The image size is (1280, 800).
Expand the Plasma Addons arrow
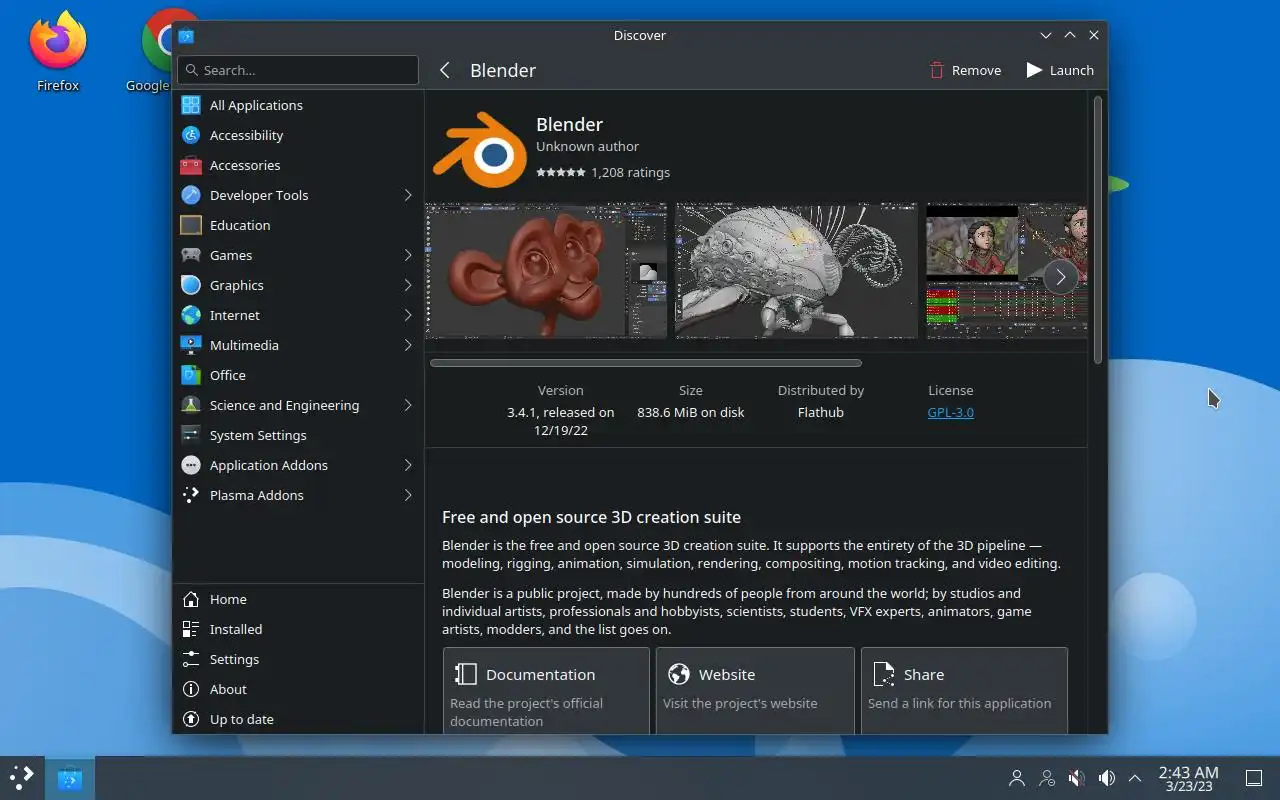click(408, 495)
